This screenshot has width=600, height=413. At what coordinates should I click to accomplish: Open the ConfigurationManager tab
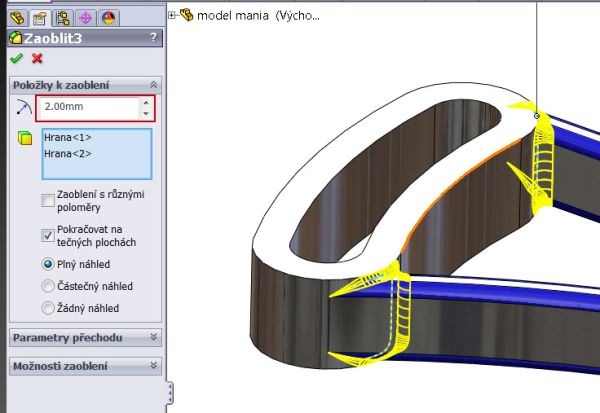(x=62, y=16)
